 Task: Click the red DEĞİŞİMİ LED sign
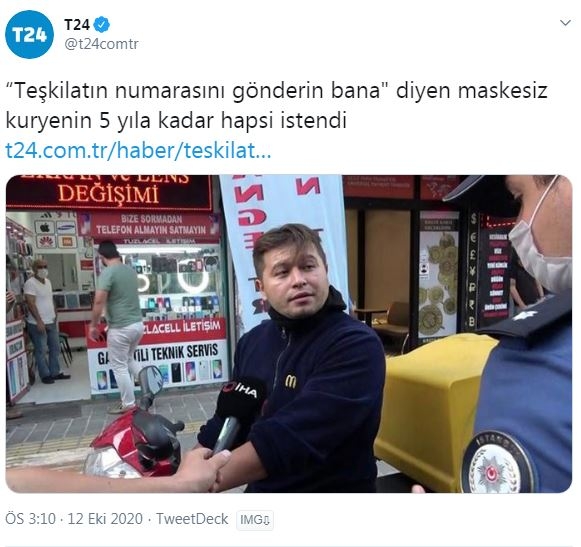(x=109, y=192)
